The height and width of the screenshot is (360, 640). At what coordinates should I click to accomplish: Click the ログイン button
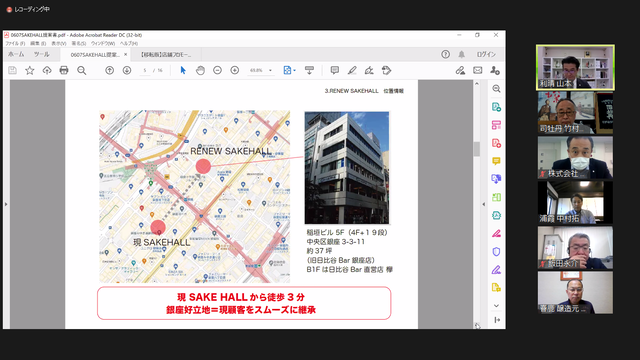click(486, 54)
